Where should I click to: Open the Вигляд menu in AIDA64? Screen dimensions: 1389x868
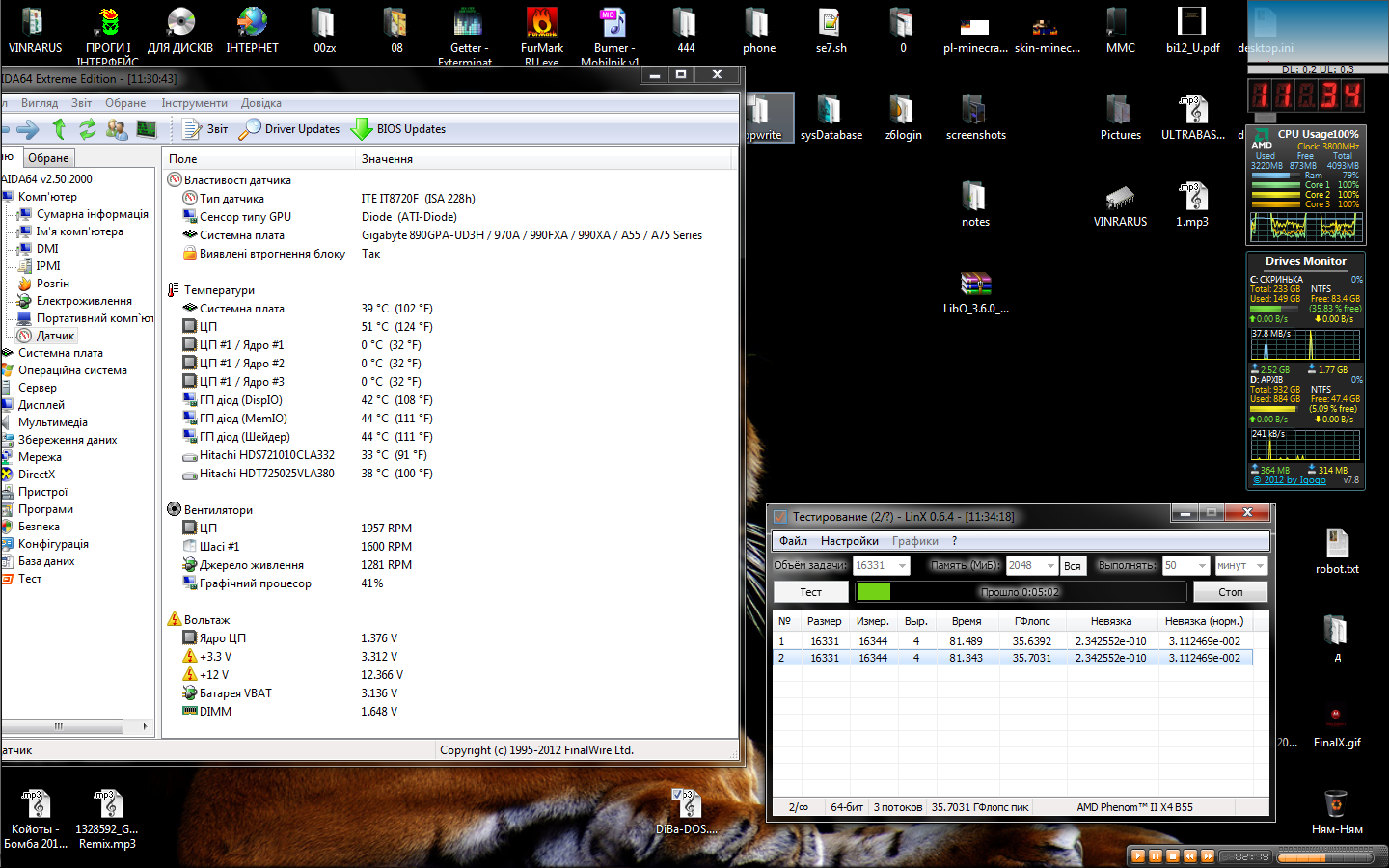point(40,103)
